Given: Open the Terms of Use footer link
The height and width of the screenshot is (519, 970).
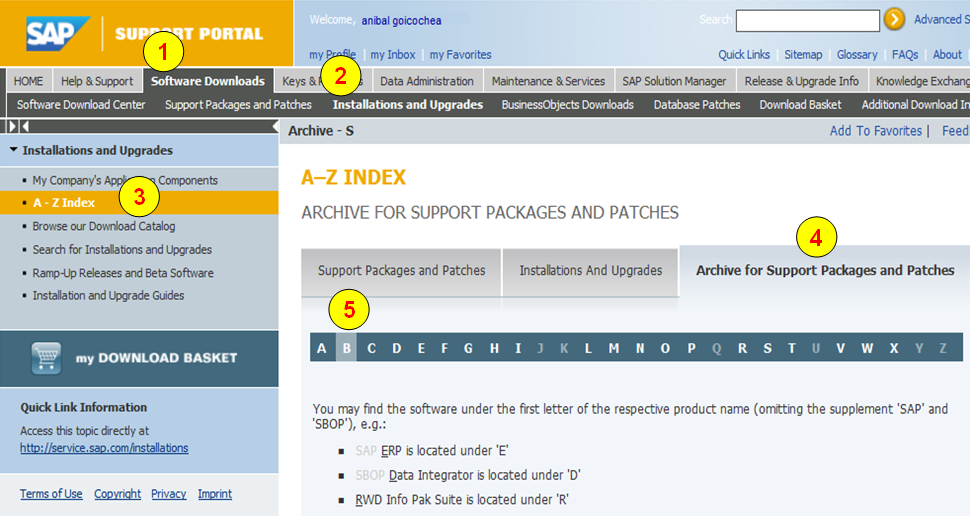Looking at the screenshot, I should 51,494.
